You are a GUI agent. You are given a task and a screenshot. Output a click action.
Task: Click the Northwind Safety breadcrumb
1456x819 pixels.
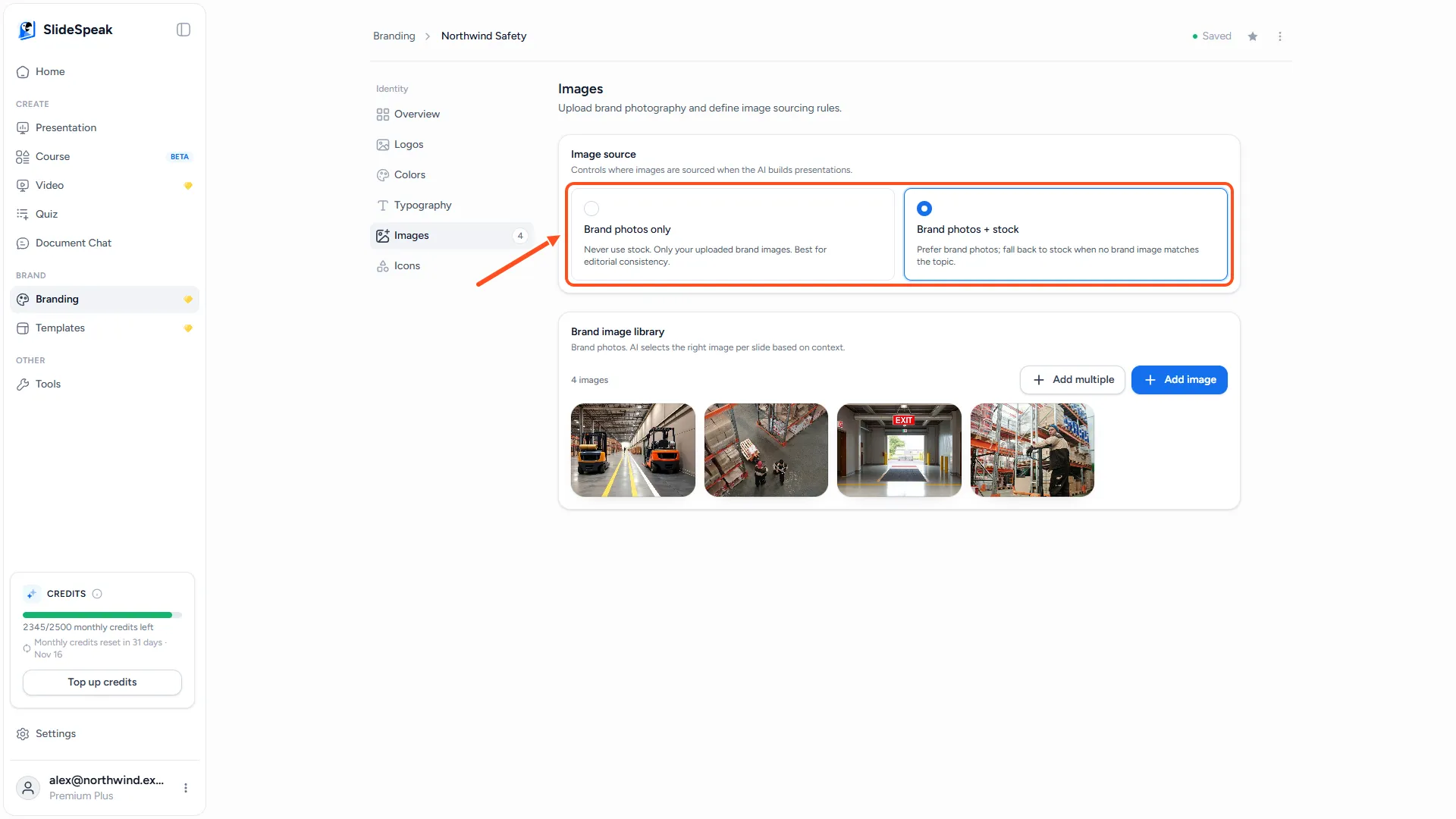(484, 36)
